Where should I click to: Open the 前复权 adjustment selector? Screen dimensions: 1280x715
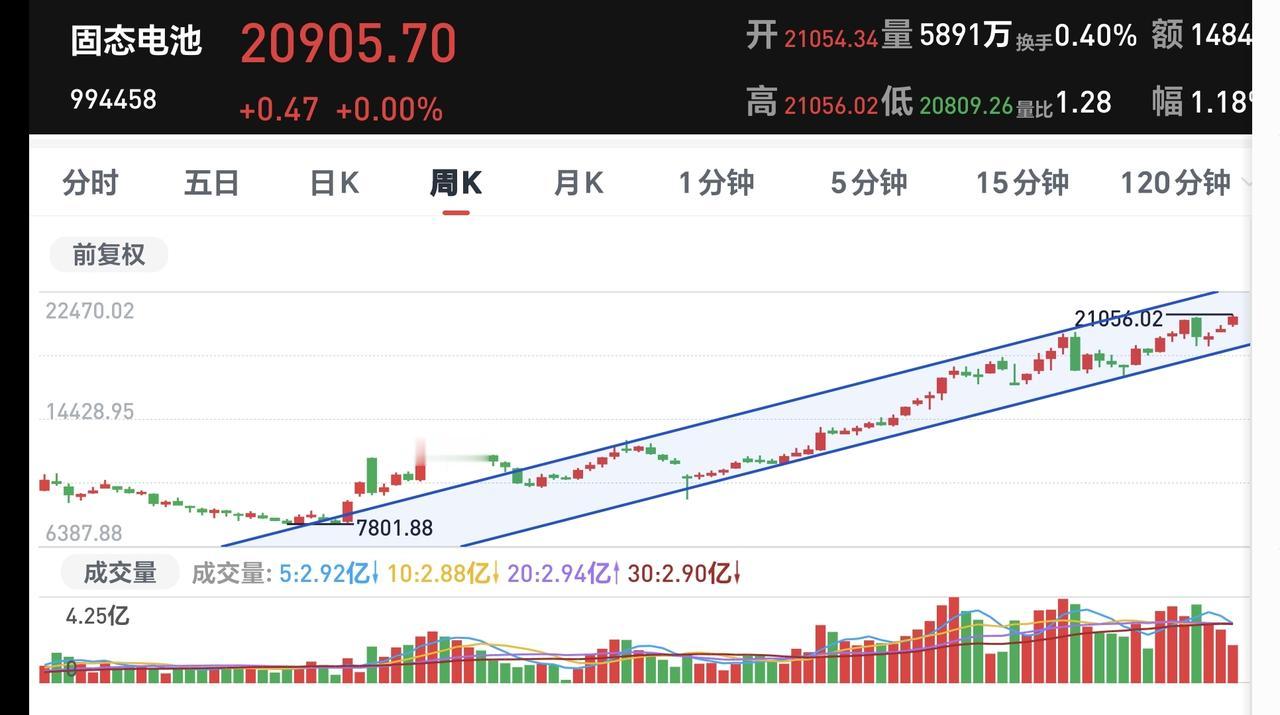click(109, 255)
